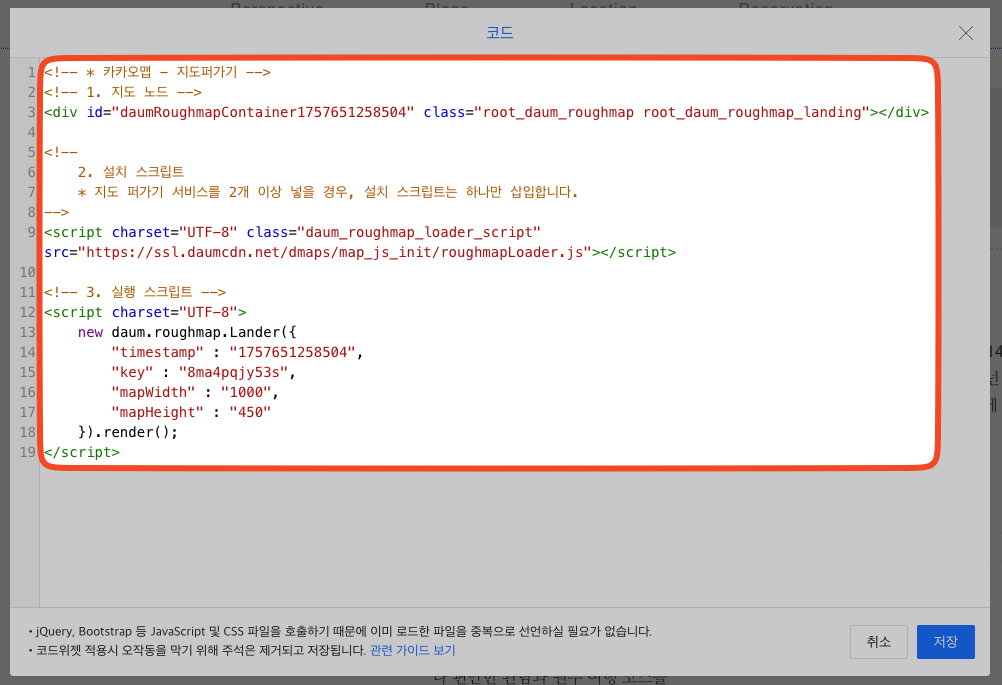Click the "timestamp" : "1757651258504" line
This screenshot has width=1002, height=685.
[x=237, y=352]
